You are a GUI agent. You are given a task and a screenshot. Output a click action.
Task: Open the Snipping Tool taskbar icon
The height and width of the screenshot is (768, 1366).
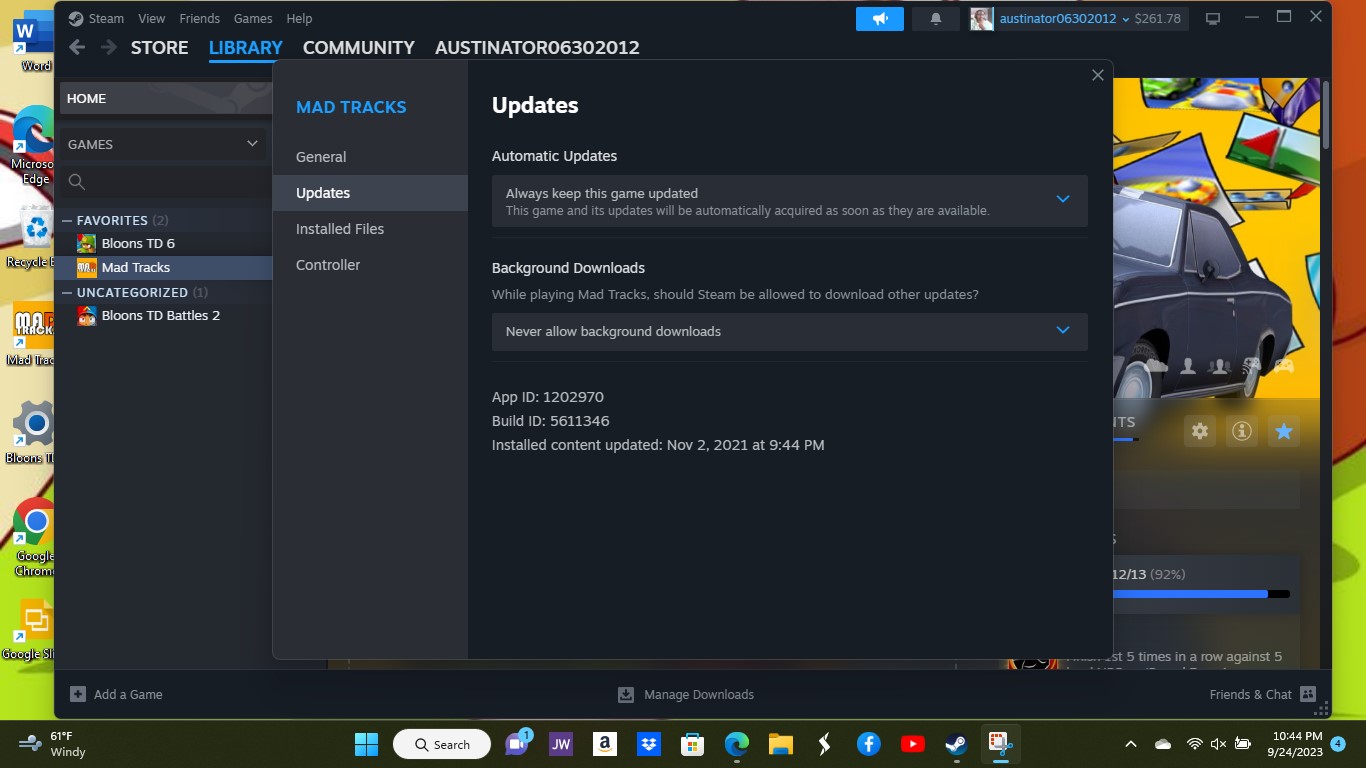point(1000,744)
